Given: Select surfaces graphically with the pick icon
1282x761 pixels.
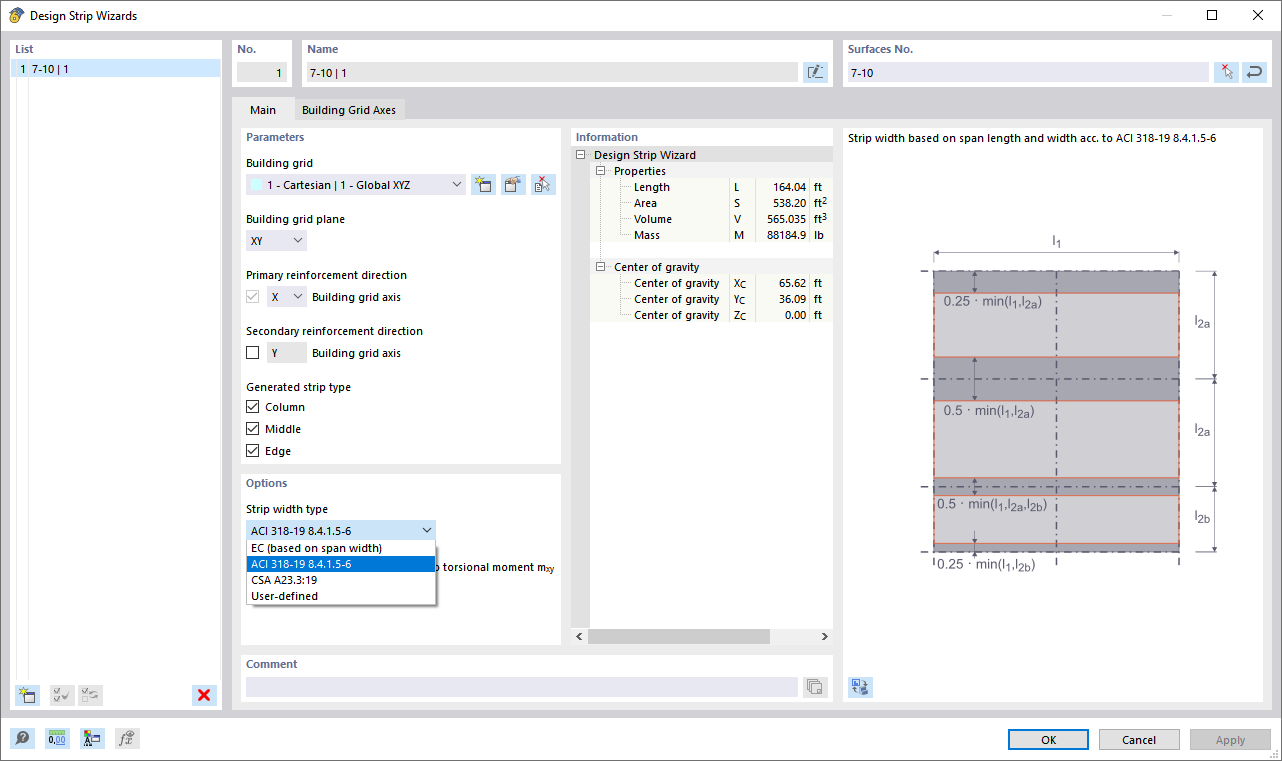Looking at the screenshot, I should [1226, 71].
